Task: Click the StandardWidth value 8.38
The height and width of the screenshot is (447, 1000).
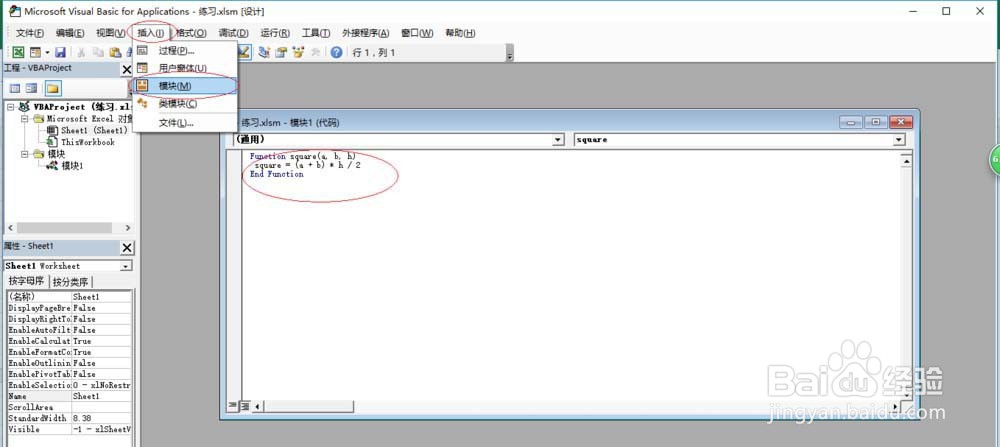Action: point(101,418)
